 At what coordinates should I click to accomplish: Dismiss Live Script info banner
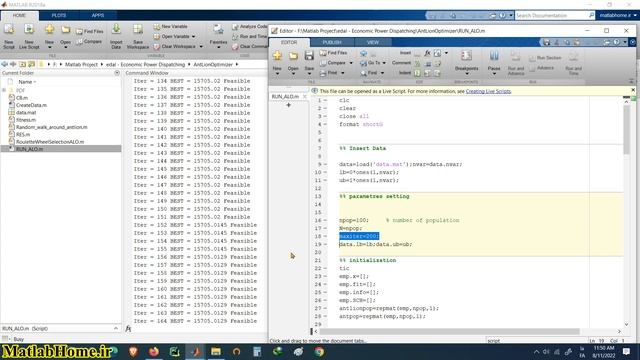633,90
